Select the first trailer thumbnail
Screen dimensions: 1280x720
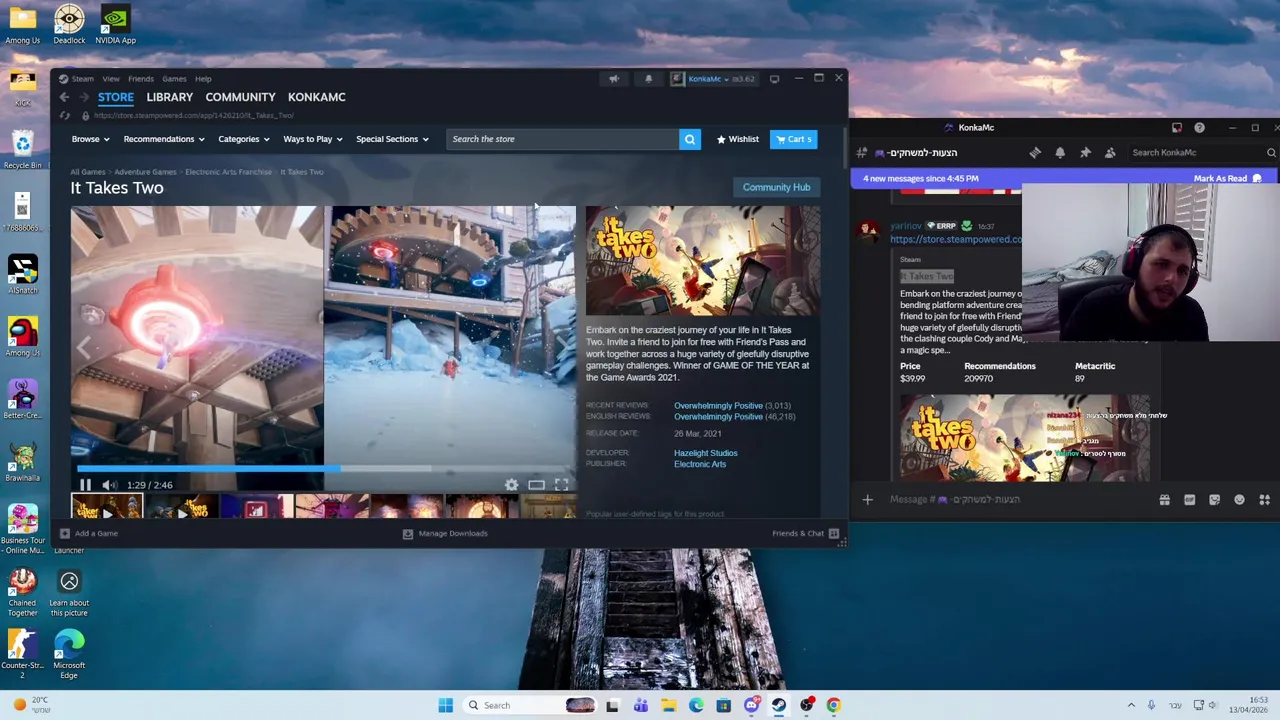point(107,507)
